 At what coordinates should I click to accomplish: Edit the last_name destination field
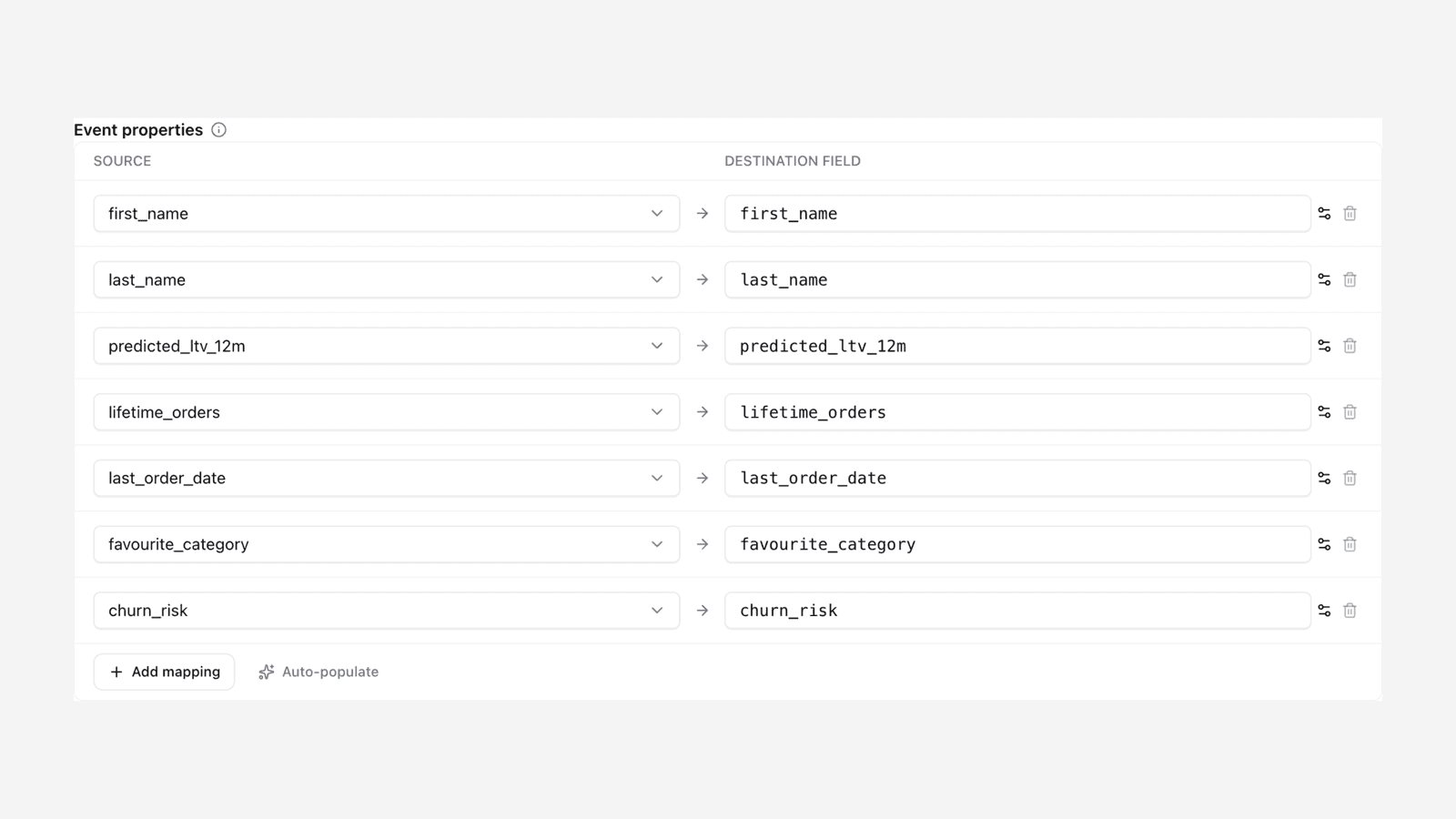click(1017, 280)
